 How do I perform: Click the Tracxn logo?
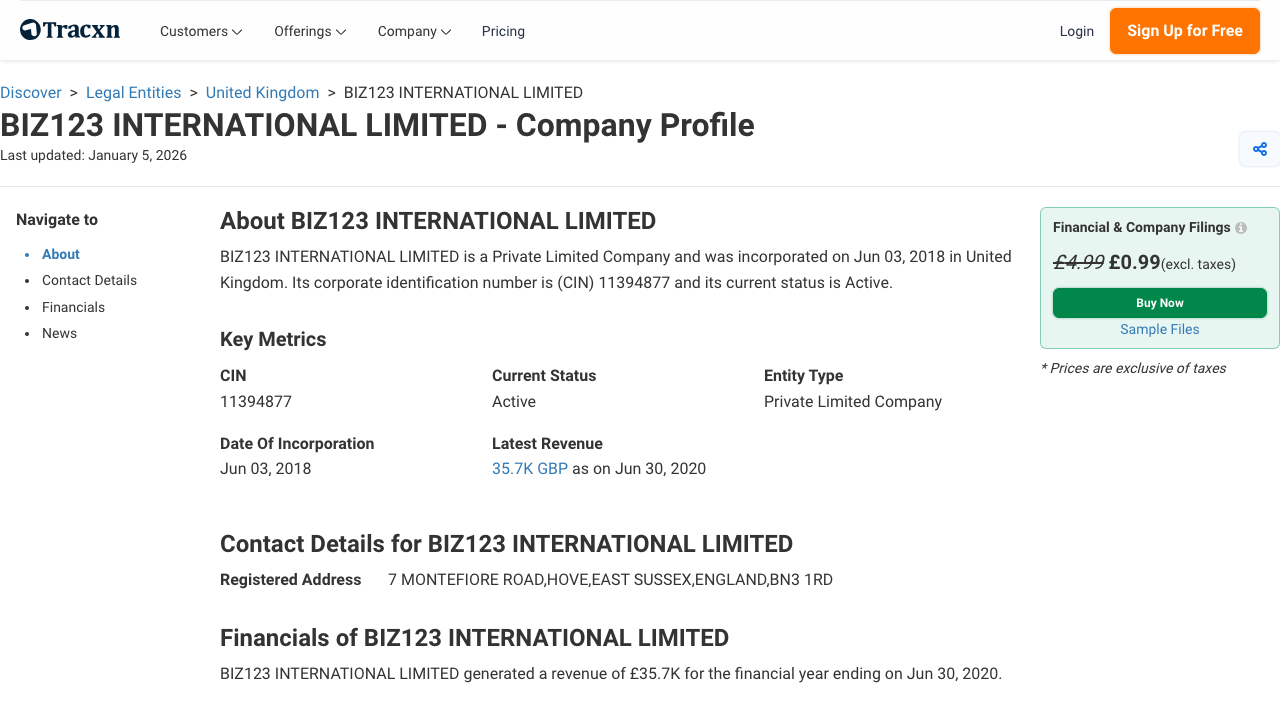pyautogui.click(x=69, y=29)
